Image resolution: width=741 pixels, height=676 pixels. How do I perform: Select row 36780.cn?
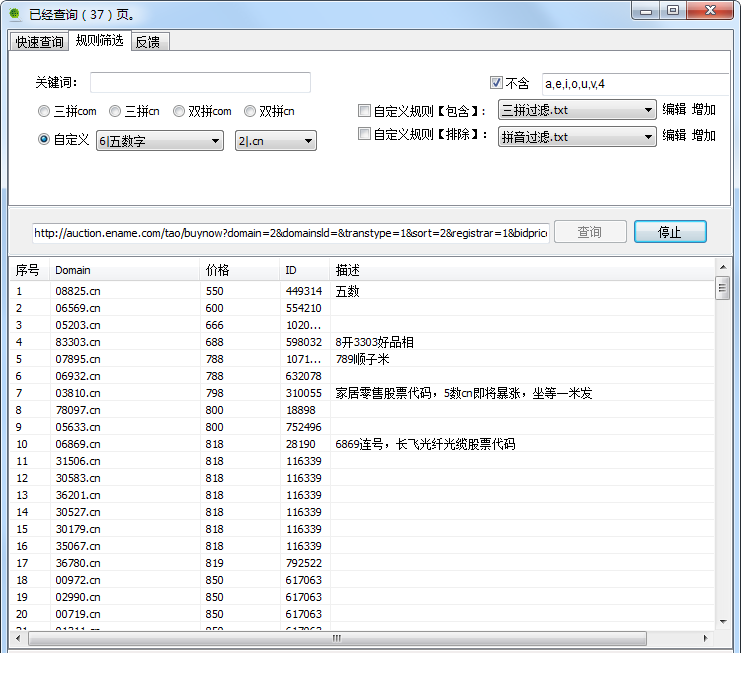click(362, 563)
